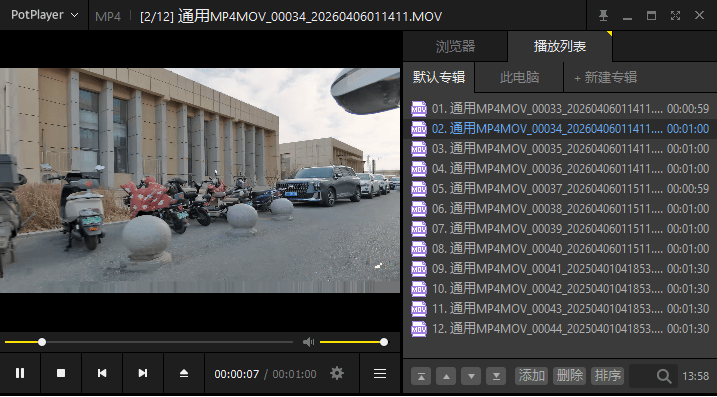Click the playlist search input field
717x397 pixels.
[x=653, y=376]
